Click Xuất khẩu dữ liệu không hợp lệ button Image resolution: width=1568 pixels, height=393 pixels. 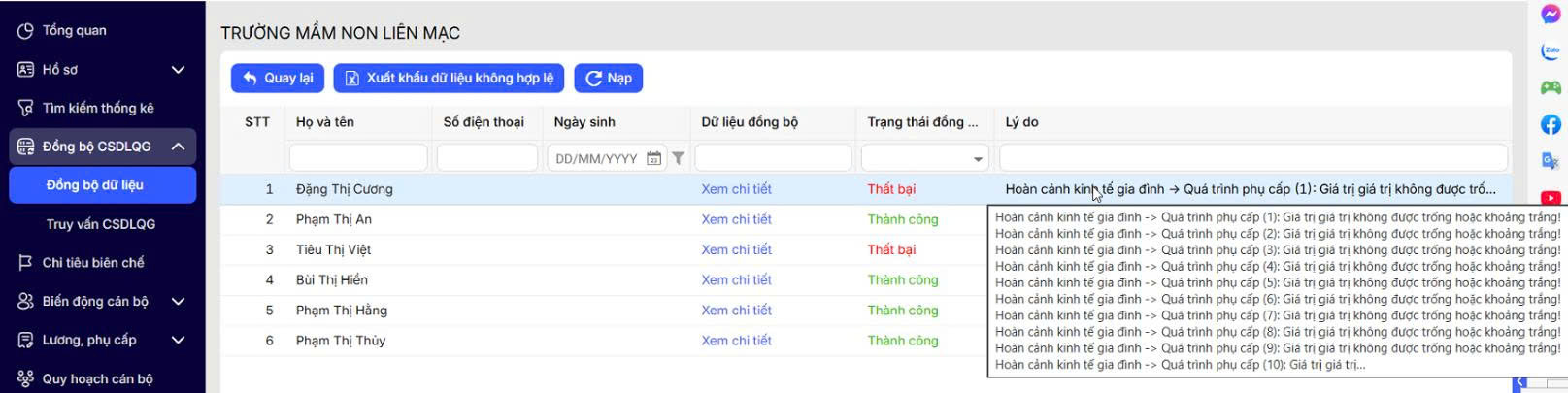(x=448, y=79)
